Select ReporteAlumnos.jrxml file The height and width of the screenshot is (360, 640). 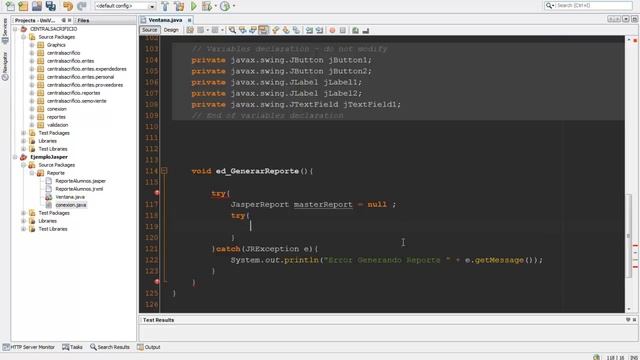tap(79, 189)
